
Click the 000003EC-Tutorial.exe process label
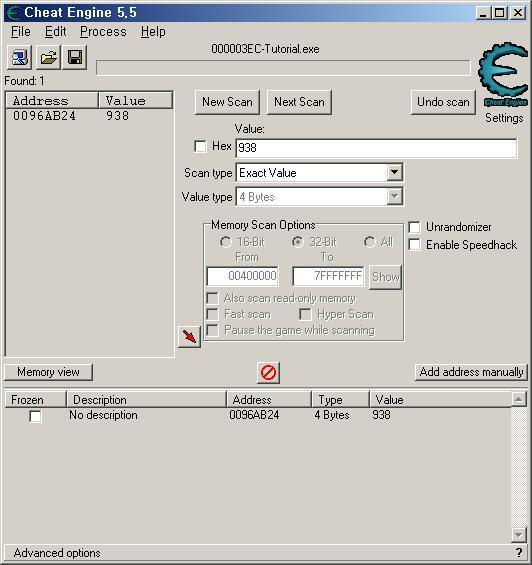click(x=265, y=49)
